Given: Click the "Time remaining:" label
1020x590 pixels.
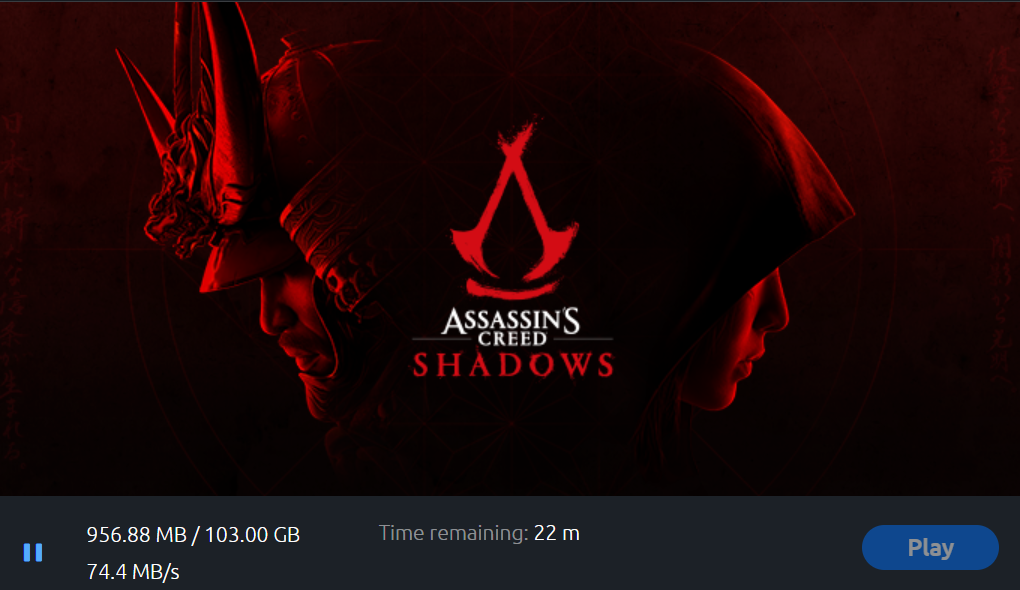Looking at the screenshot, I should pos(452,533).
